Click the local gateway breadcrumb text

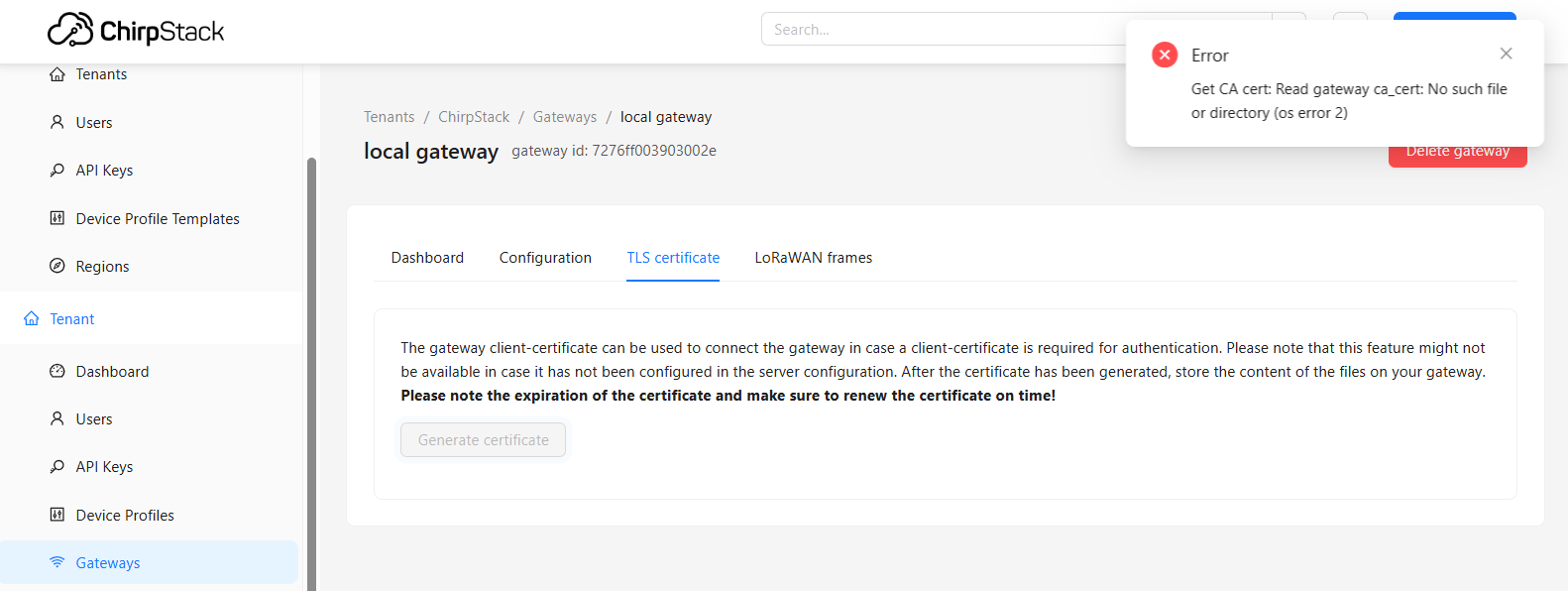pyautogui.click(x=666, y=117)
